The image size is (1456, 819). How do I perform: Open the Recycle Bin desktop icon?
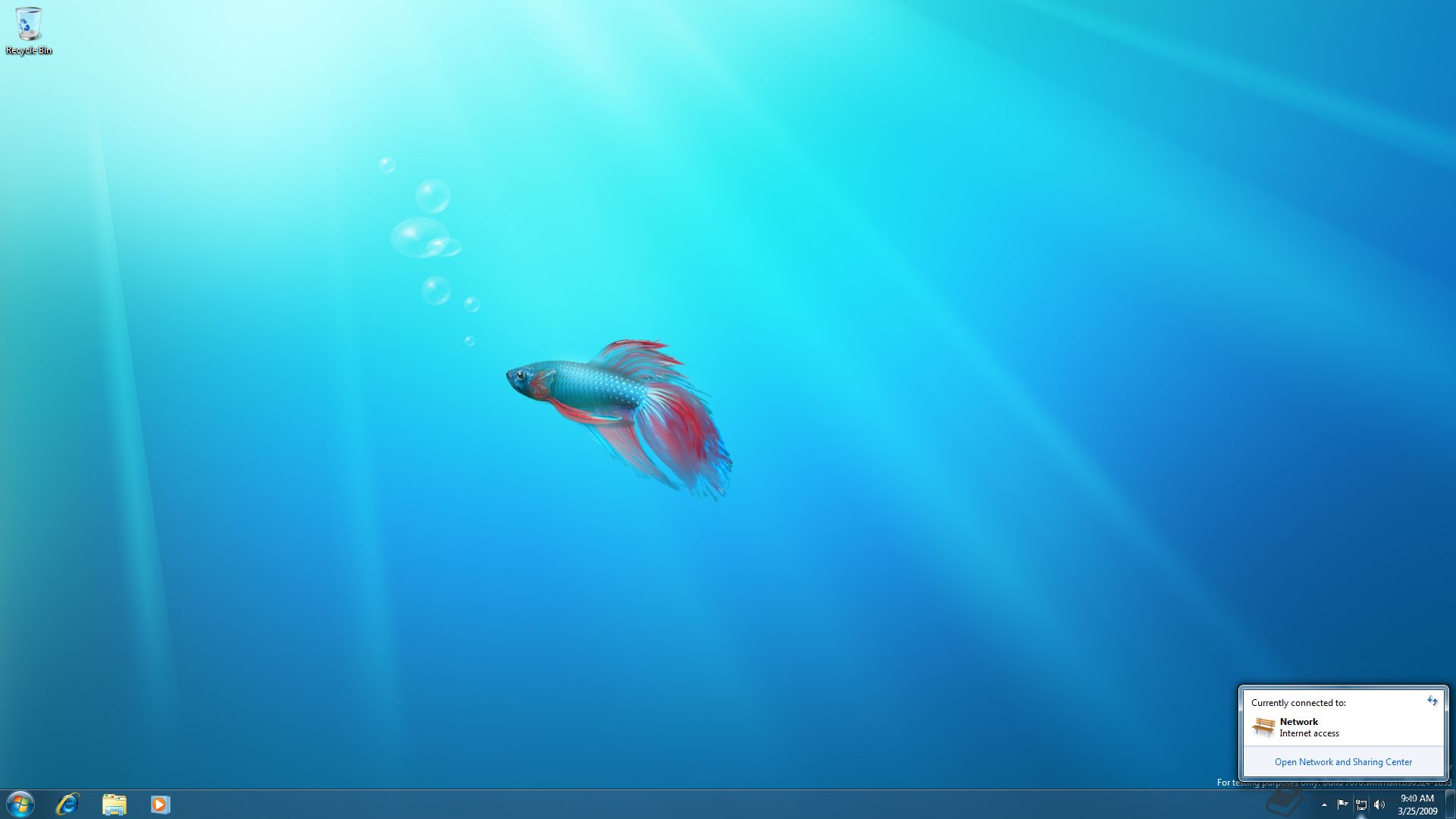click(28, 31)
